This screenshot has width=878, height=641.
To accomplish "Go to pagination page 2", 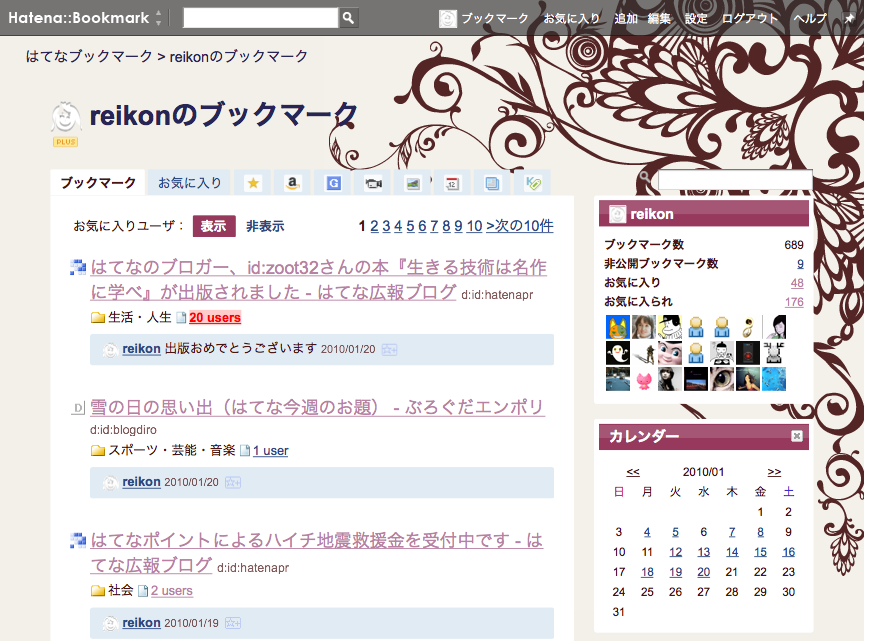I will [x=374, y=226].
